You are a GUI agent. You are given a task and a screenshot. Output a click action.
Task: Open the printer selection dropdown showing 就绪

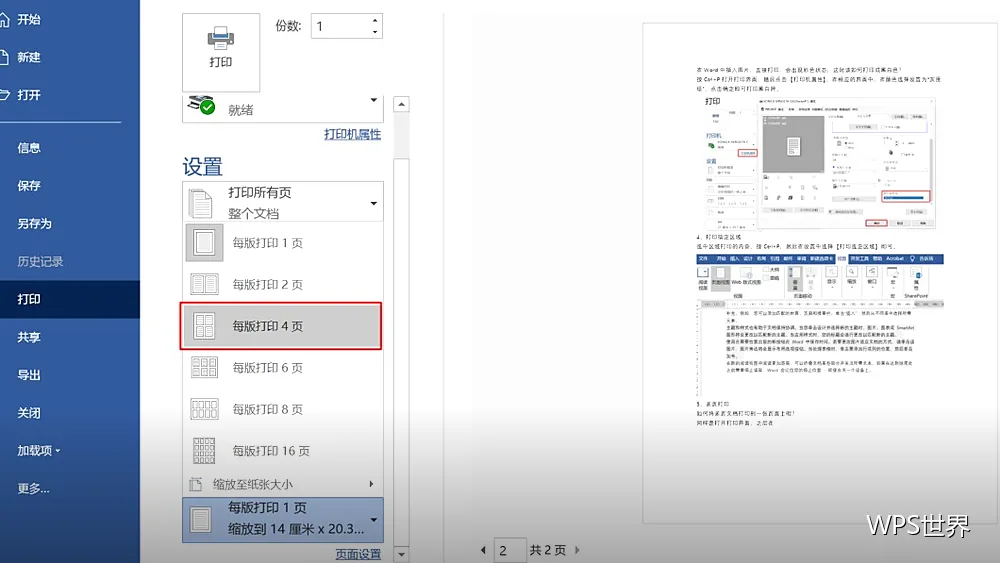[x=283, y=108]
